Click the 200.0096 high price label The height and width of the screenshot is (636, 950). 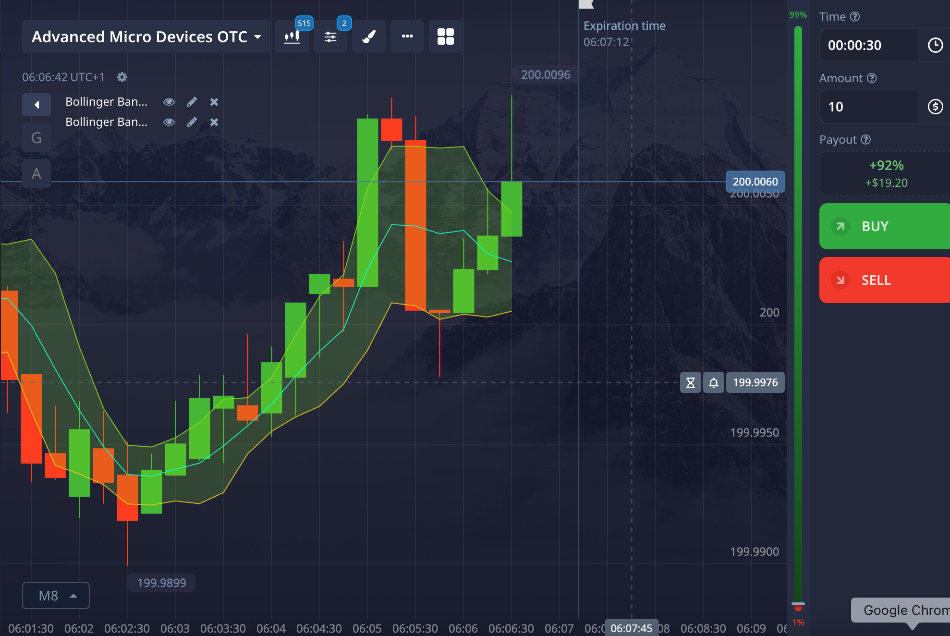pos(545,75)
